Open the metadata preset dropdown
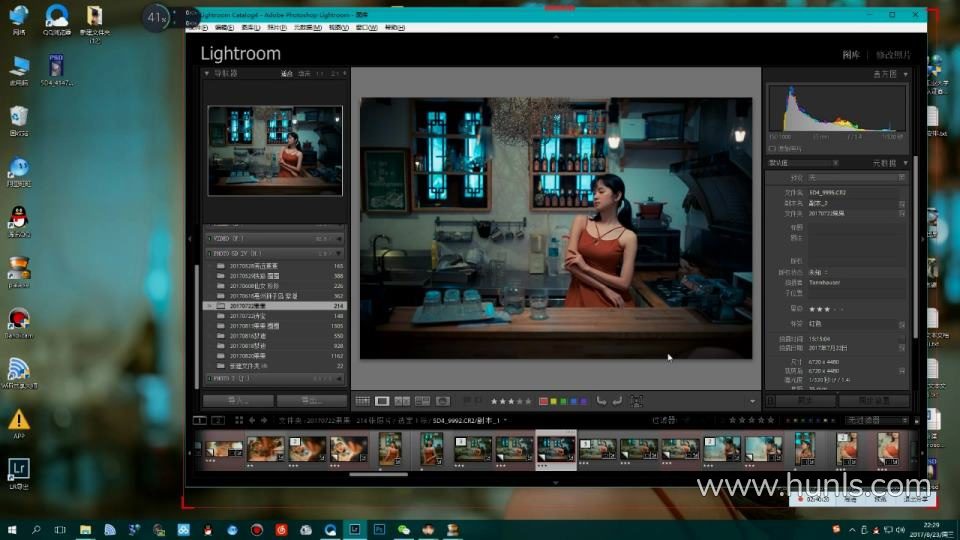This screenshot has width=960, height=540. [x=855, y=178]
